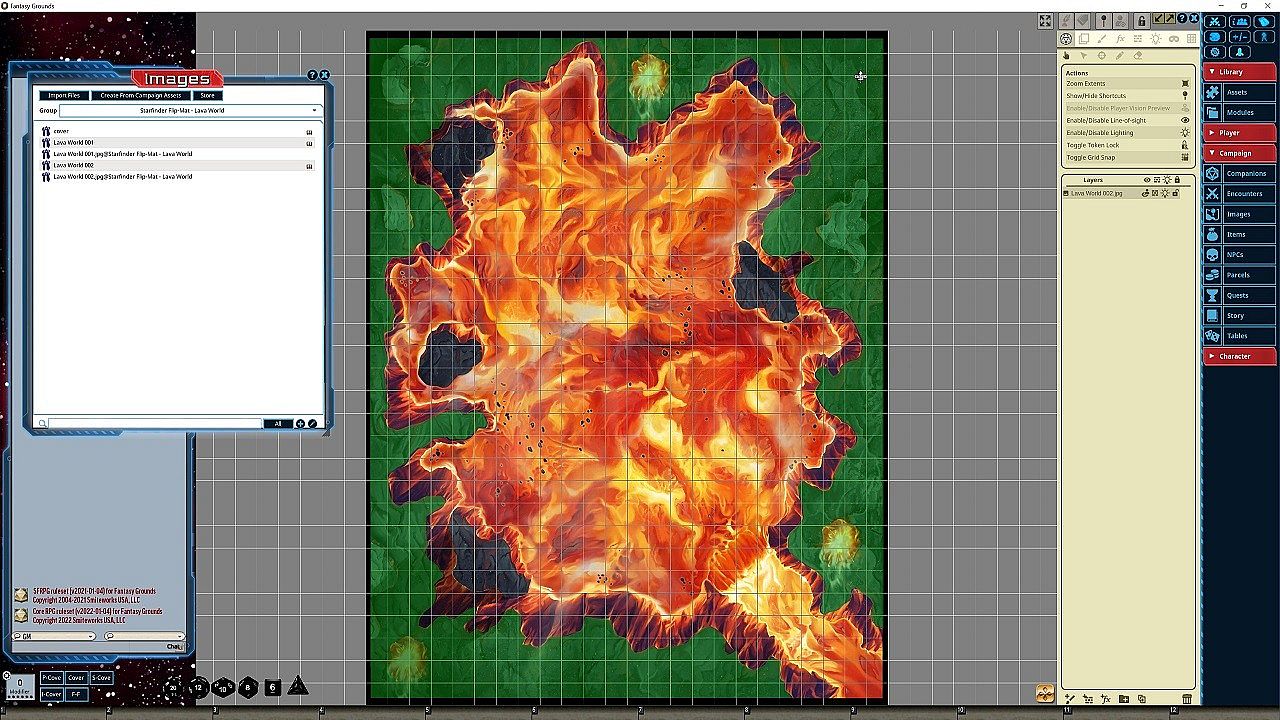Select the arrow pointer tool

click(1085, 56)
